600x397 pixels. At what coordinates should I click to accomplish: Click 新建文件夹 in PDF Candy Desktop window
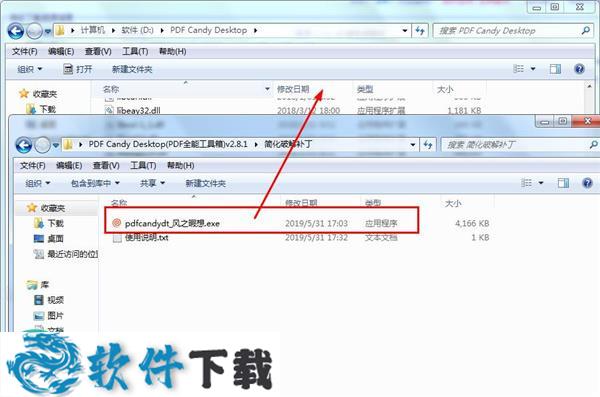pyautogui.click(x=132, y=69)
